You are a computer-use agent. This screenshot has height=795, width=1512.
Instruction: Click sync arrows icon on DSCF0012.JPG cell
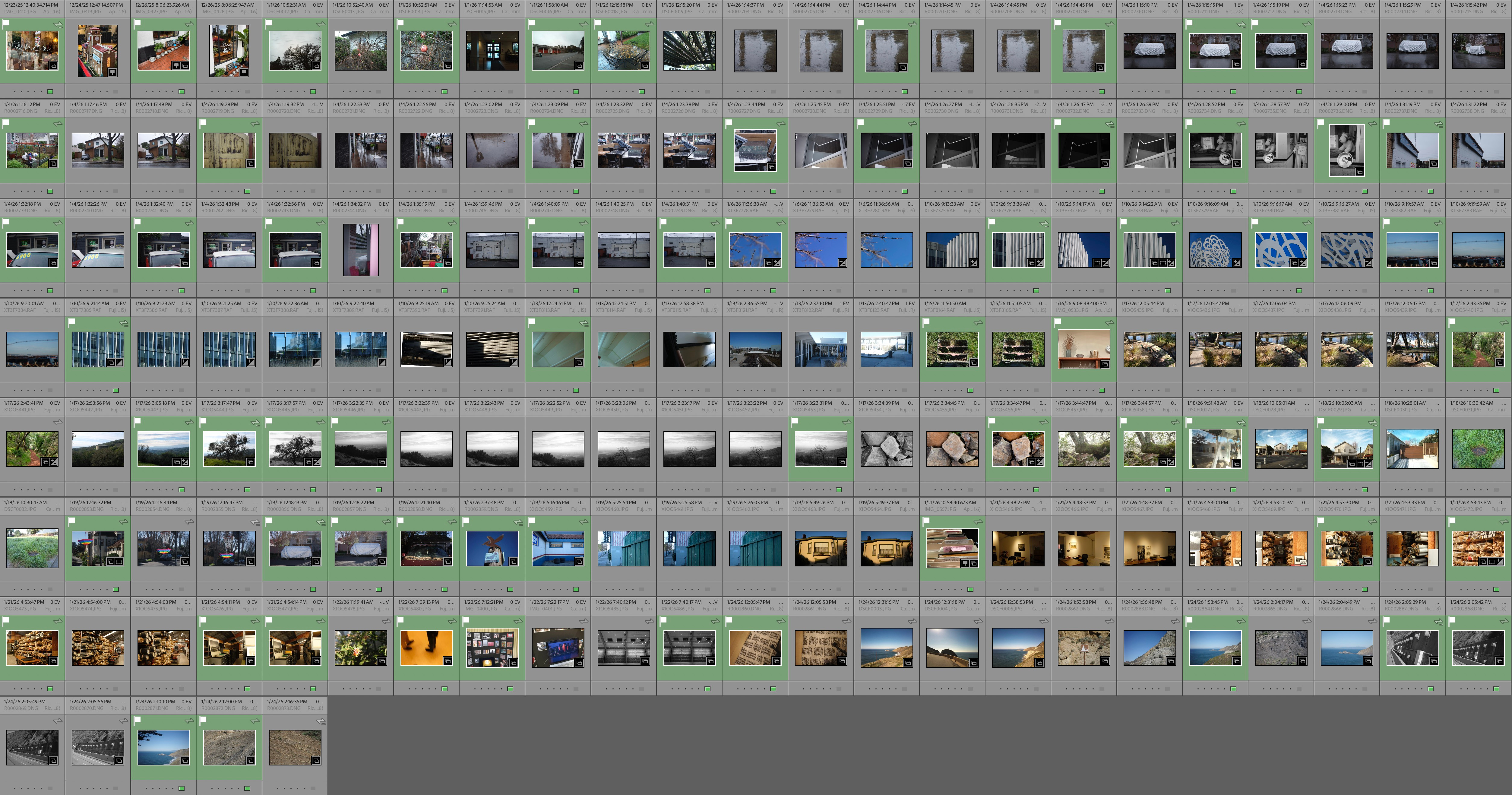(321, 24)
